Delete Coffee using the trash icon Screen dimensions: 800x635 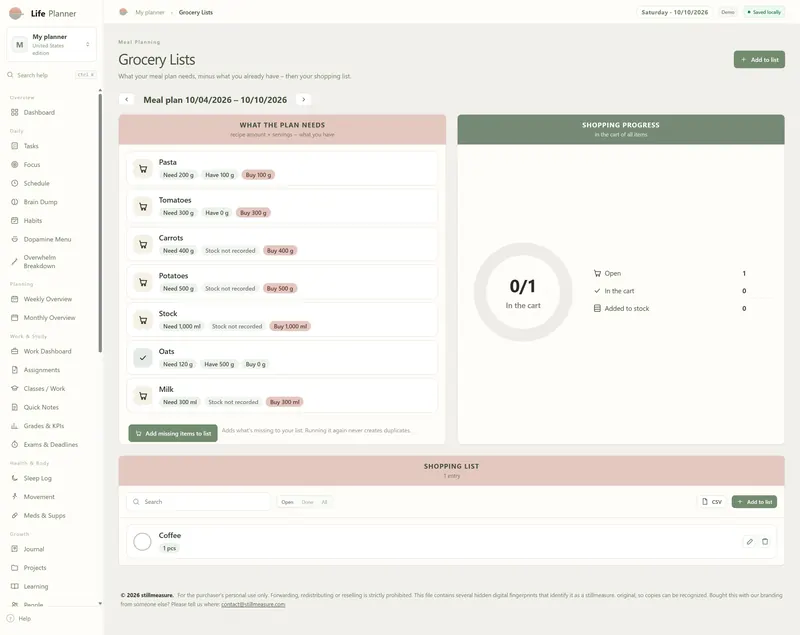(x=765, y=542)
